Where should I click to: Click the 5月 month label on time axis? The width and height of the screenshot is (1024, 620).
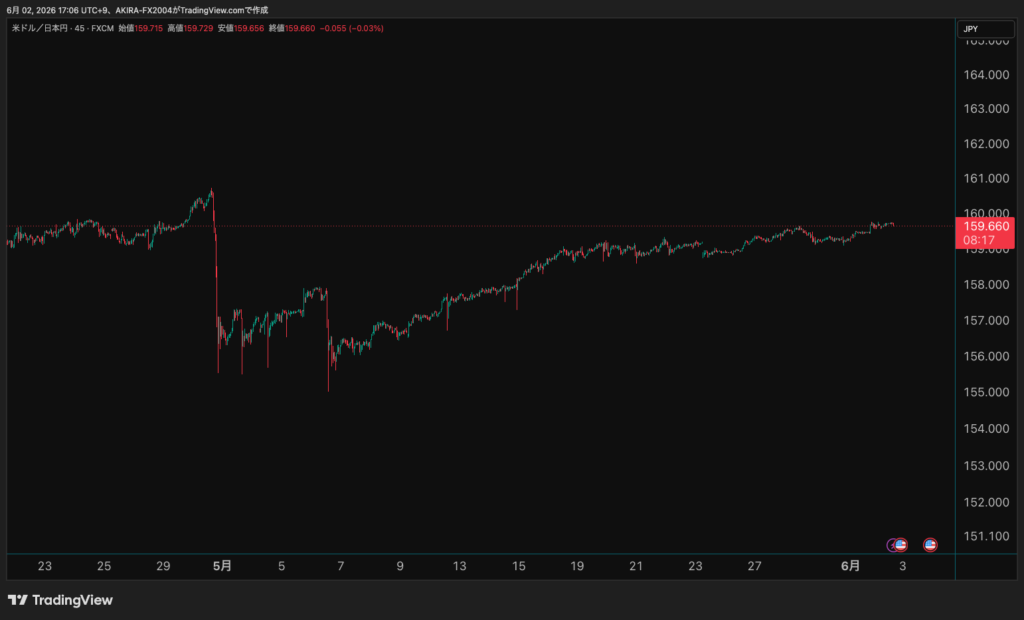[x=222, y=566]
